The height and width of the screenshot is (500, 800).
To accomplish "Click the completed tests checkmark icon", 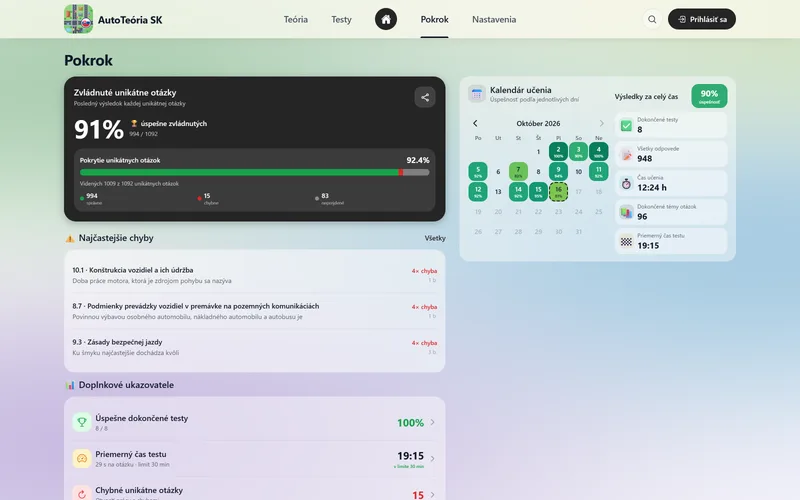I will click(x=626, y=126).
